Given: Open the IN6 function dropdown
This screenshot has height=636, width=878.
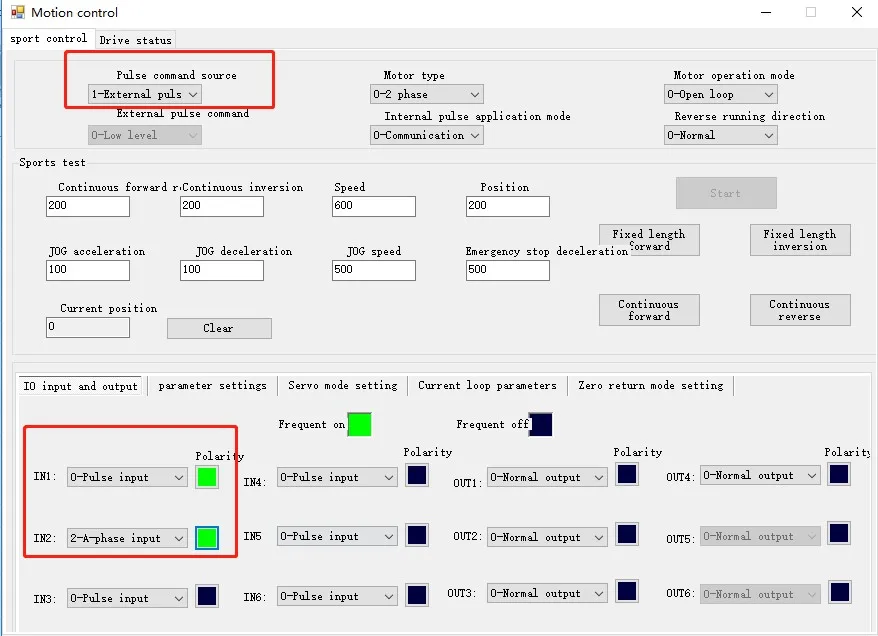Looking at the screenshot, I should 337,596.
